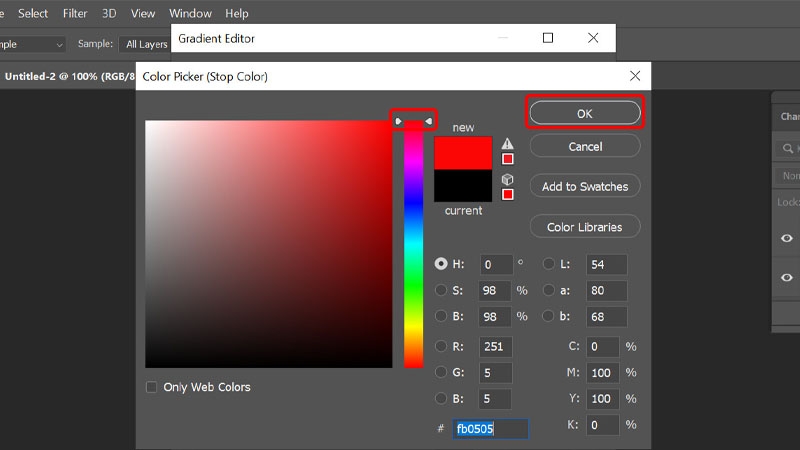Click the not-web-safe cube icon
Image resolution: width=800 pixels, height=450 pixels.
(x=507, y=179)
